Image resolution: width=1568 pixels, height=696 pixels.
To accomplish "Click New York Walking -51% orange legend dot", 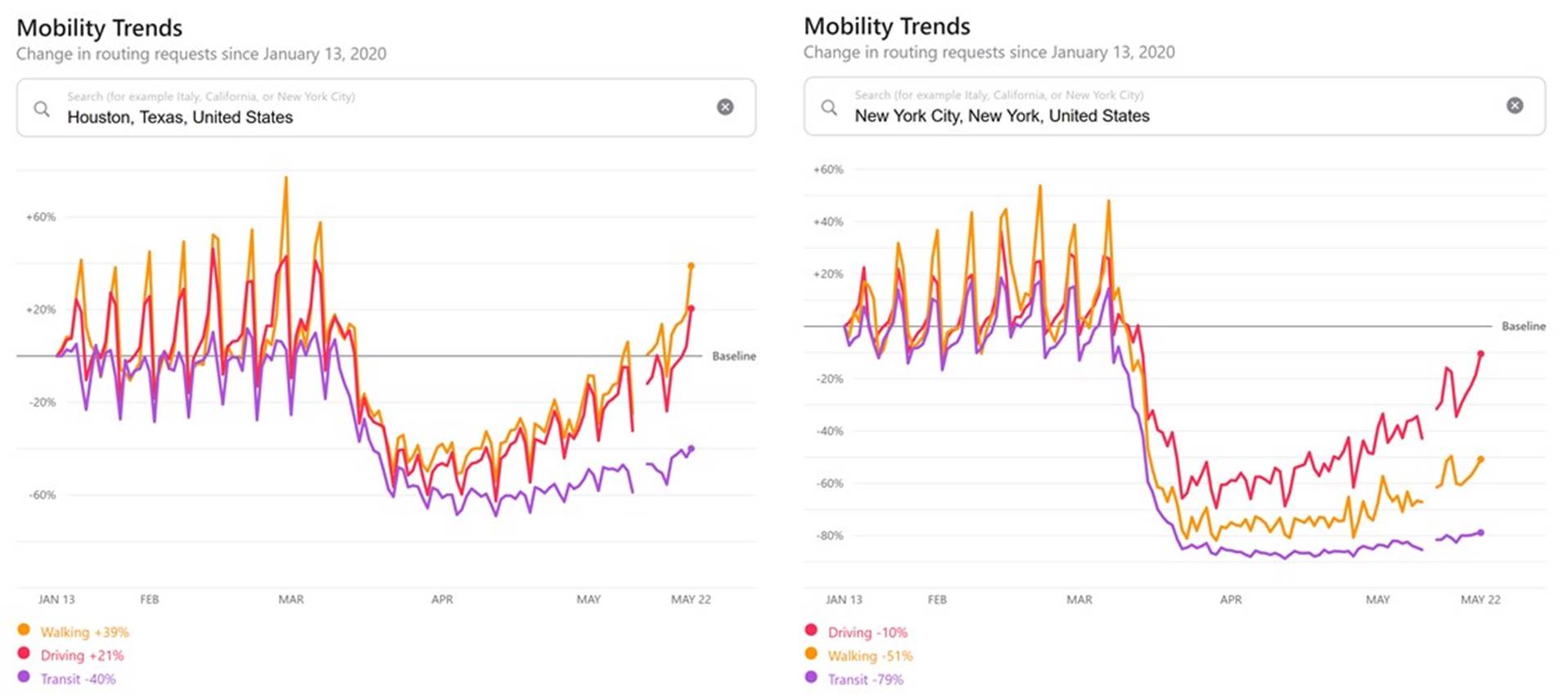I will (811, 653).
